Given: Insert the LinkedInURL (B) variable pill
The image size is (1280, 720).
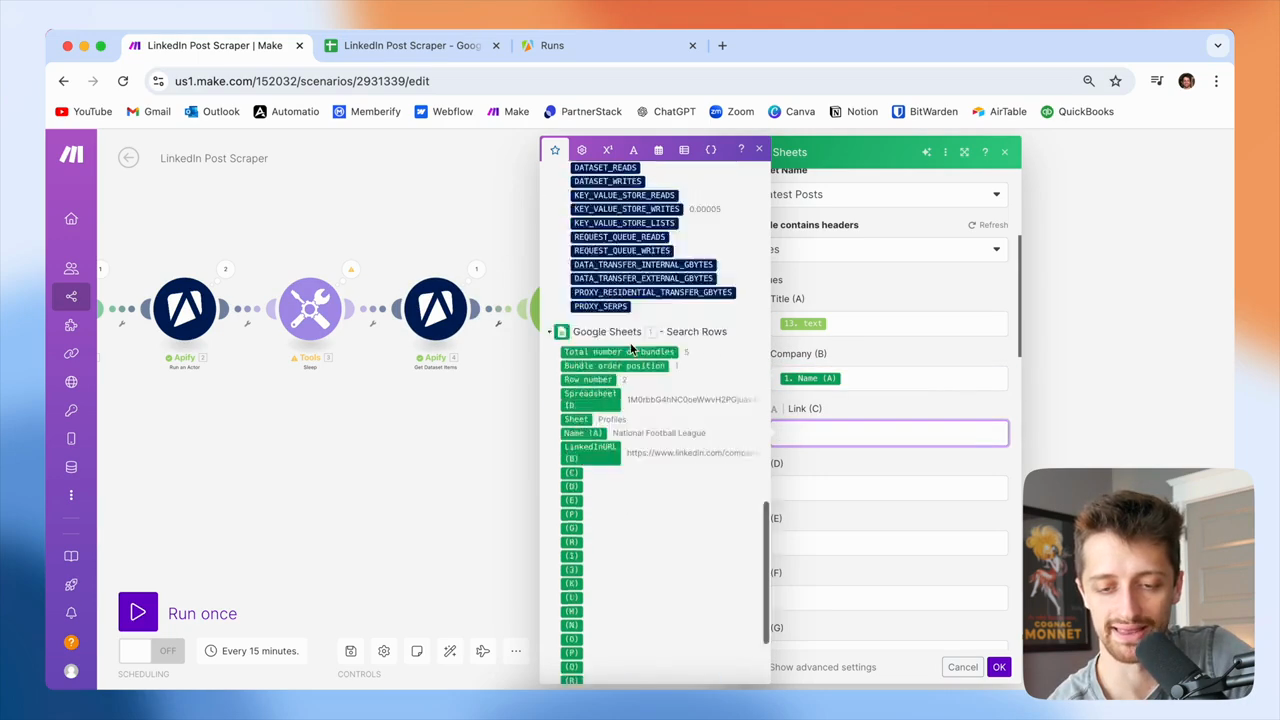Looking at the screenshot, I should 591,453.
